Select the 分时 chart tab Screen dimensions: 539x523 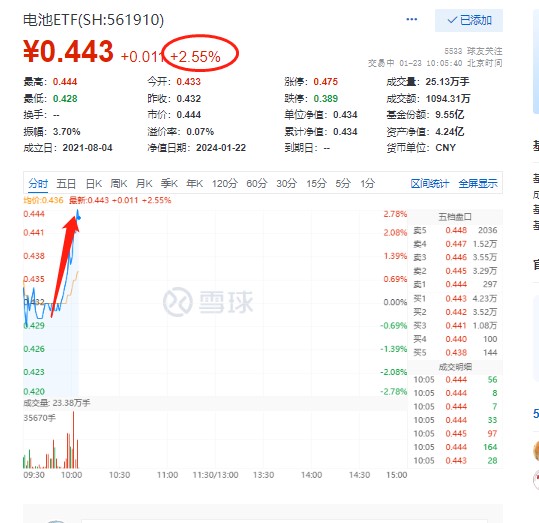coord(38,184)
